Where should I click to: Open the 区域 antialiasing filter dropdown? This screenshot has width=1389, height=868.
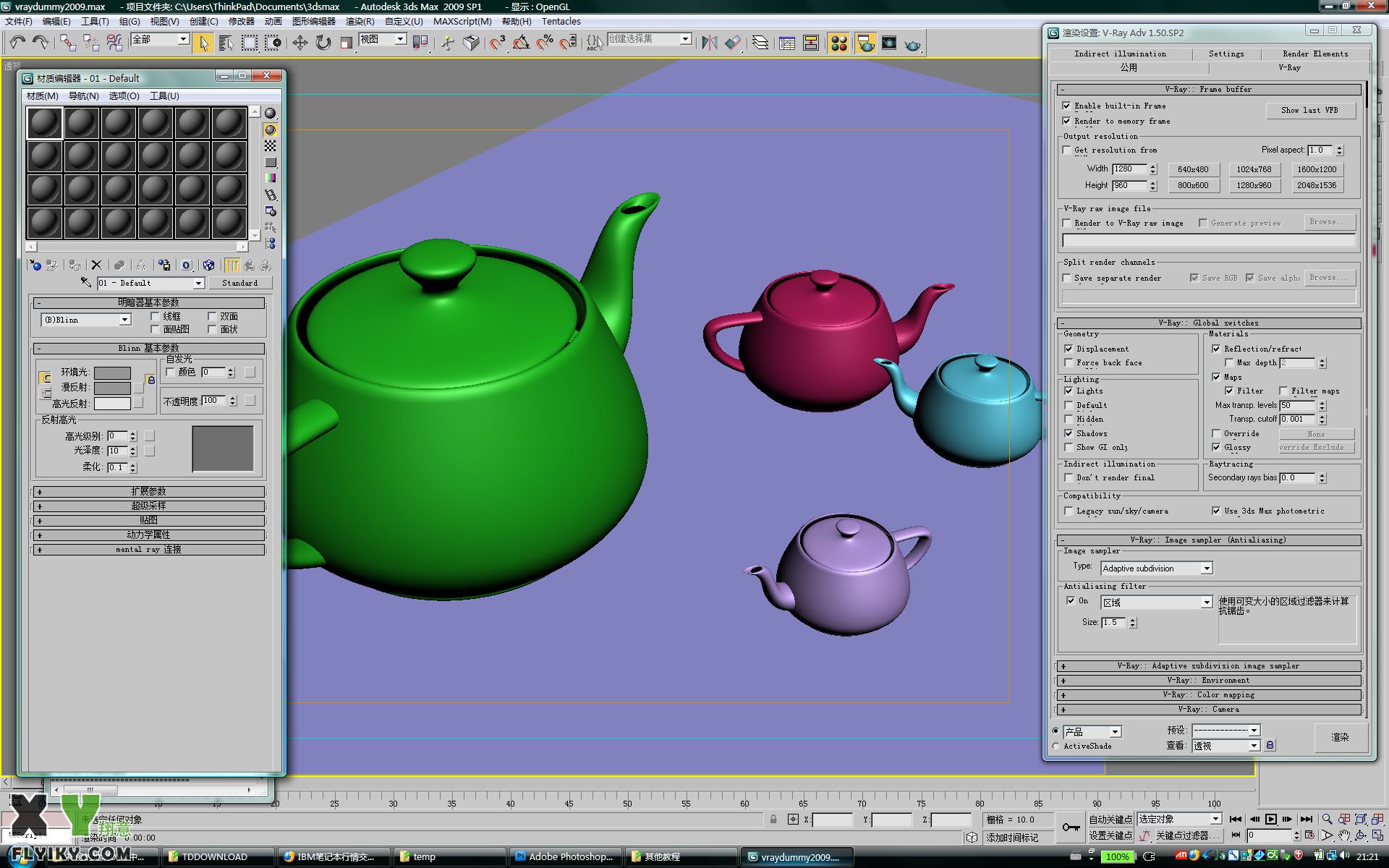click(1156, 603)
